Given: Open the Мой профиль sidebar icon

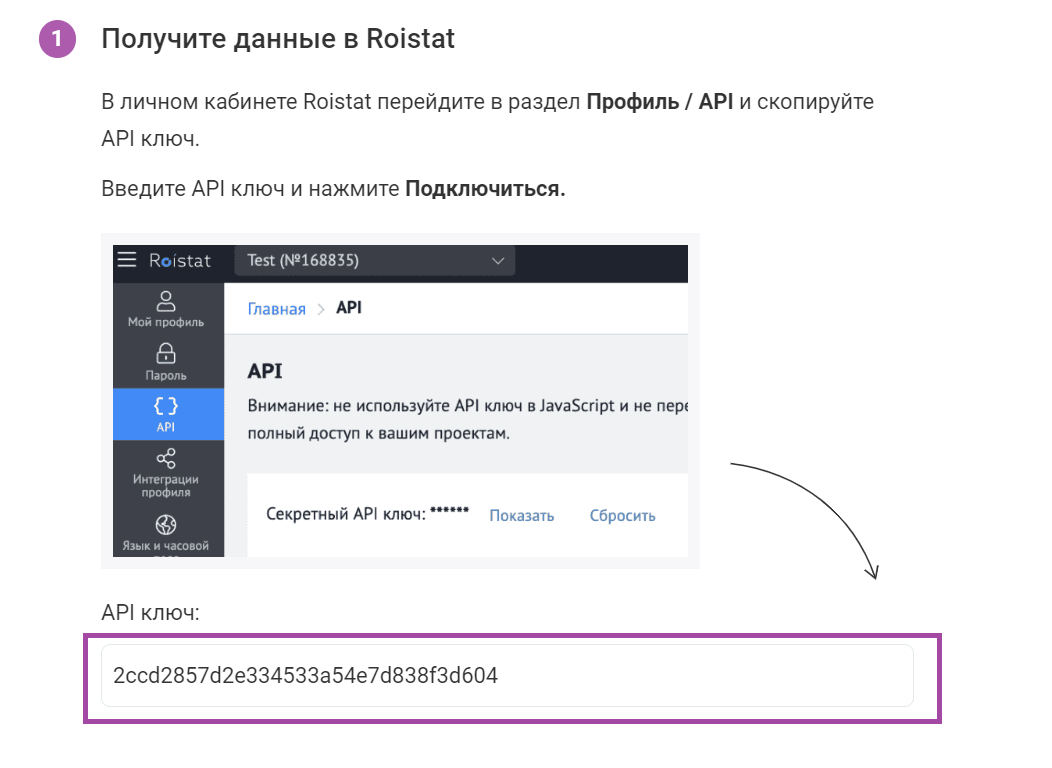Looking at the screenshot, I should [166, 300].
